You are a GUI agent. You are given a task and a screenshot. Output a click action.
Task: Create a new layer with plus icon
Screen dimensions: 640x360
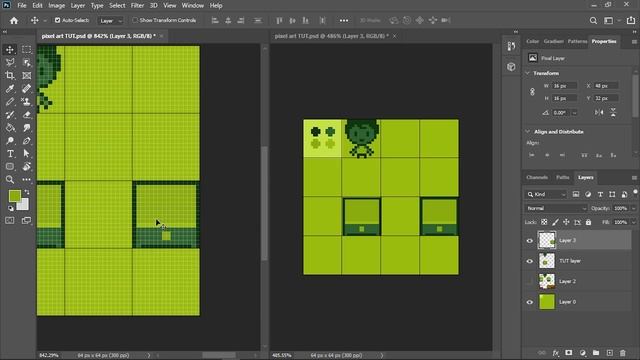[x=609, y=353]
